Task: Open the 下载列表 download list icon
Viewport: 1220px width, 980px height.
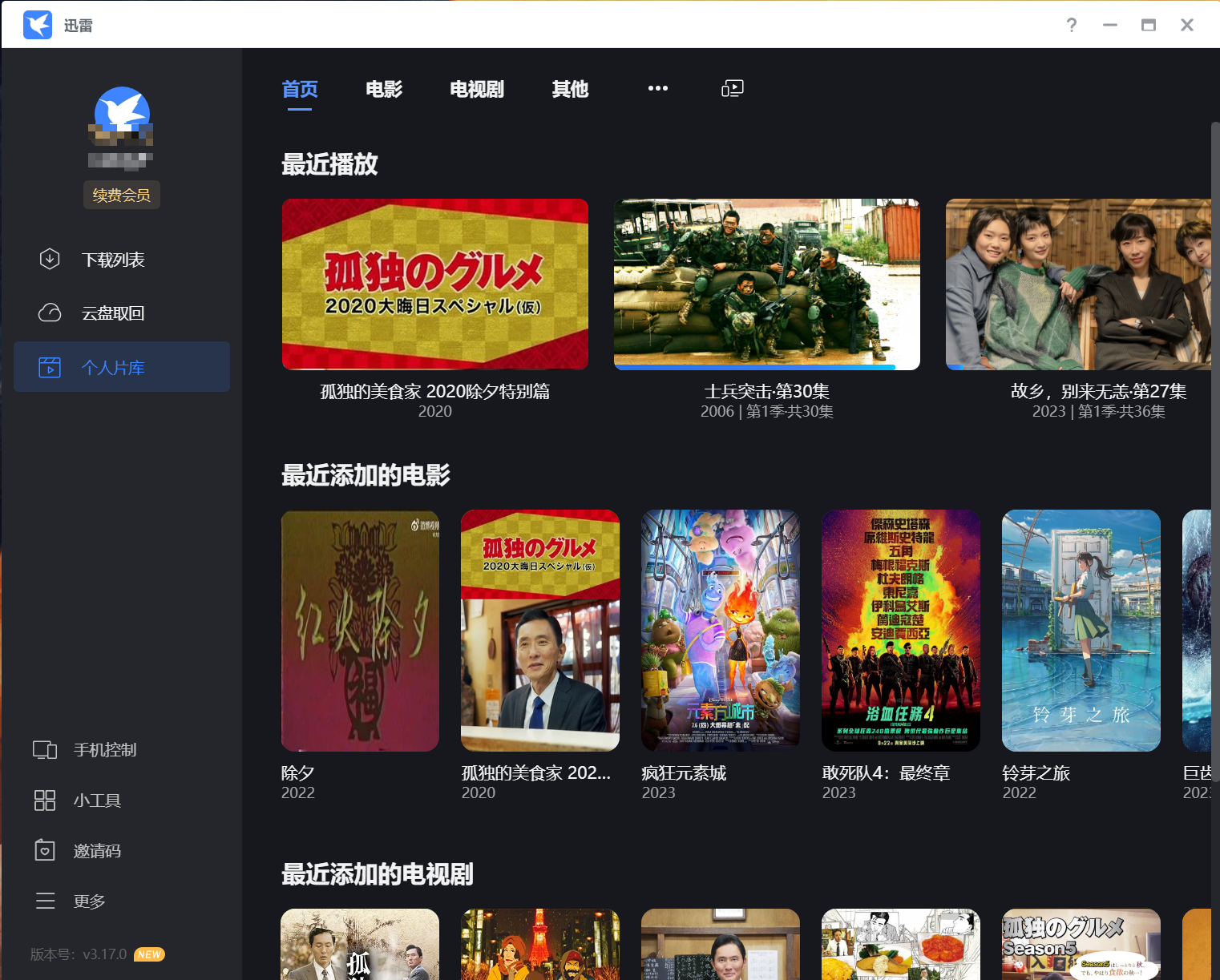Action: tap(49, 259)
